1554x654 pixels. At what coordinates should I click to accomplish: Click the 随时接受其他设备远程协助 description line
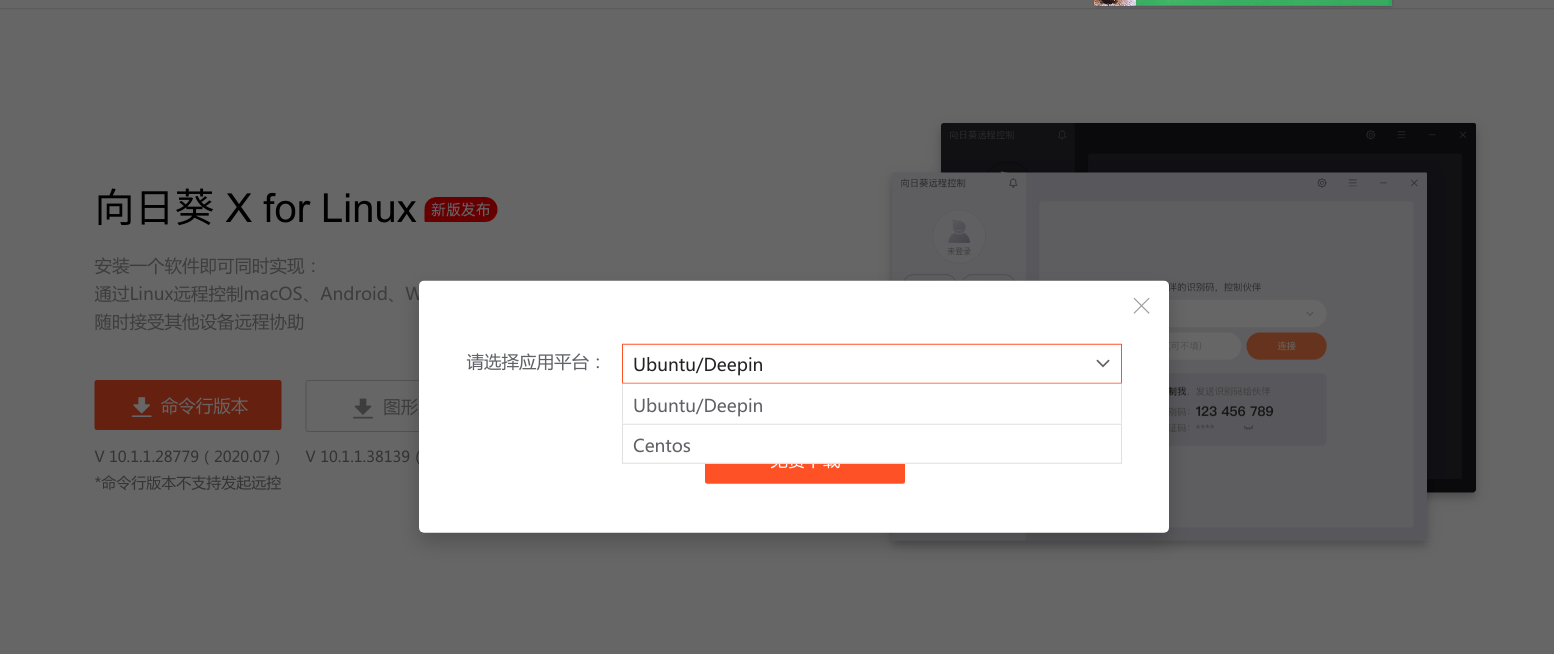199,322
